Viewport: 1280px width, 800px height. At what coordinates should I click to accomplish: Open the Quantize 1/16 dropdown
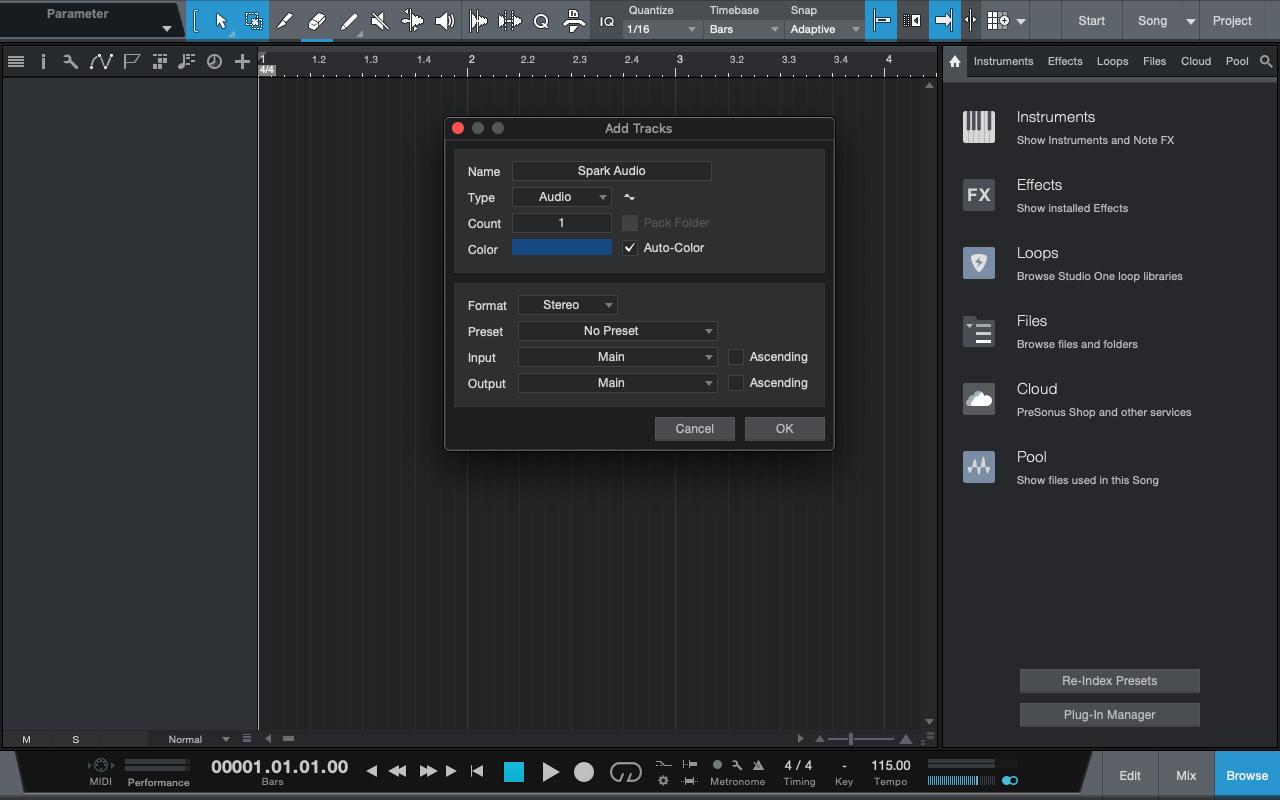[x=661, y=30]
